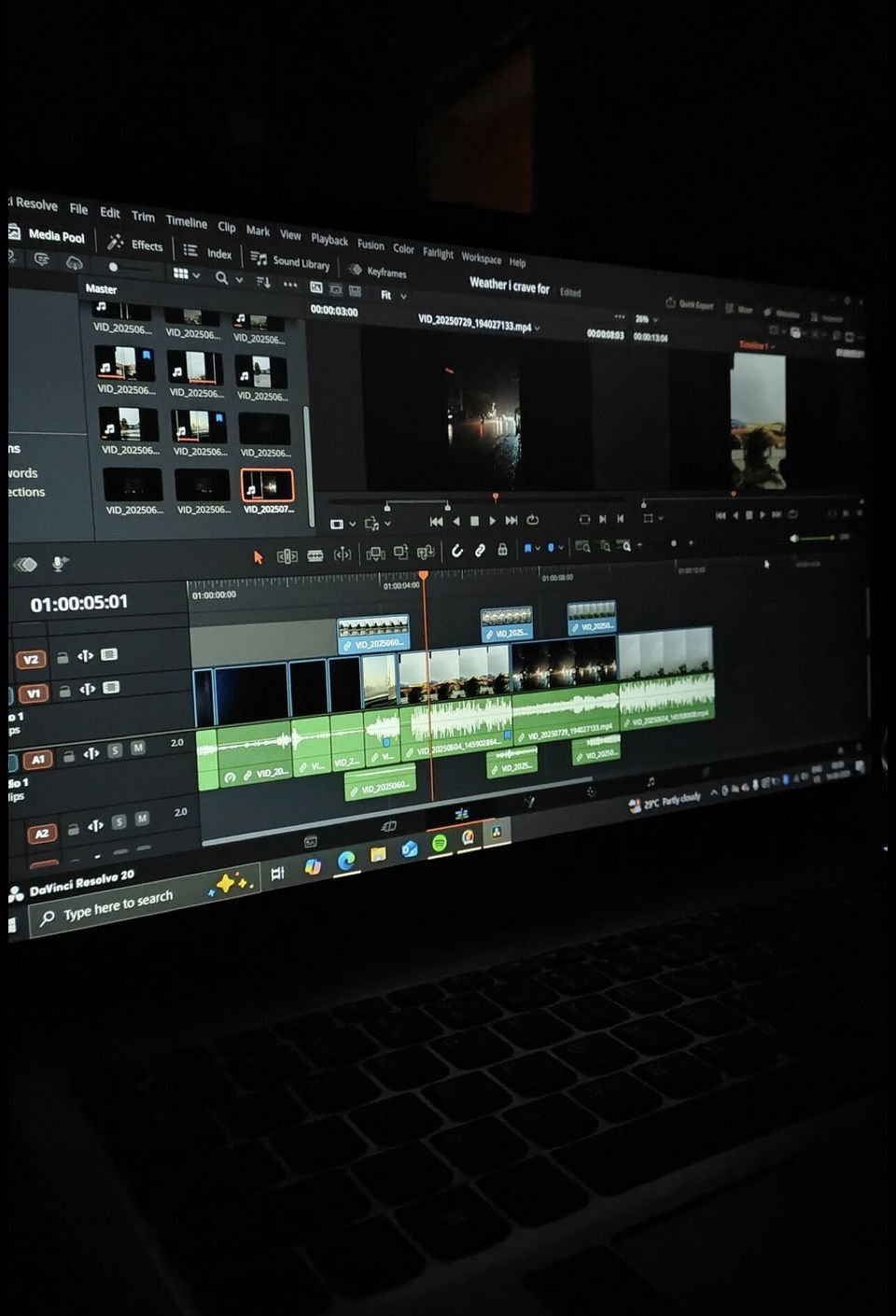896x1316 pixels.
Task: Open the Spotify icon in the taskbar
Action: pyautogui.click(x=439, y=843)
